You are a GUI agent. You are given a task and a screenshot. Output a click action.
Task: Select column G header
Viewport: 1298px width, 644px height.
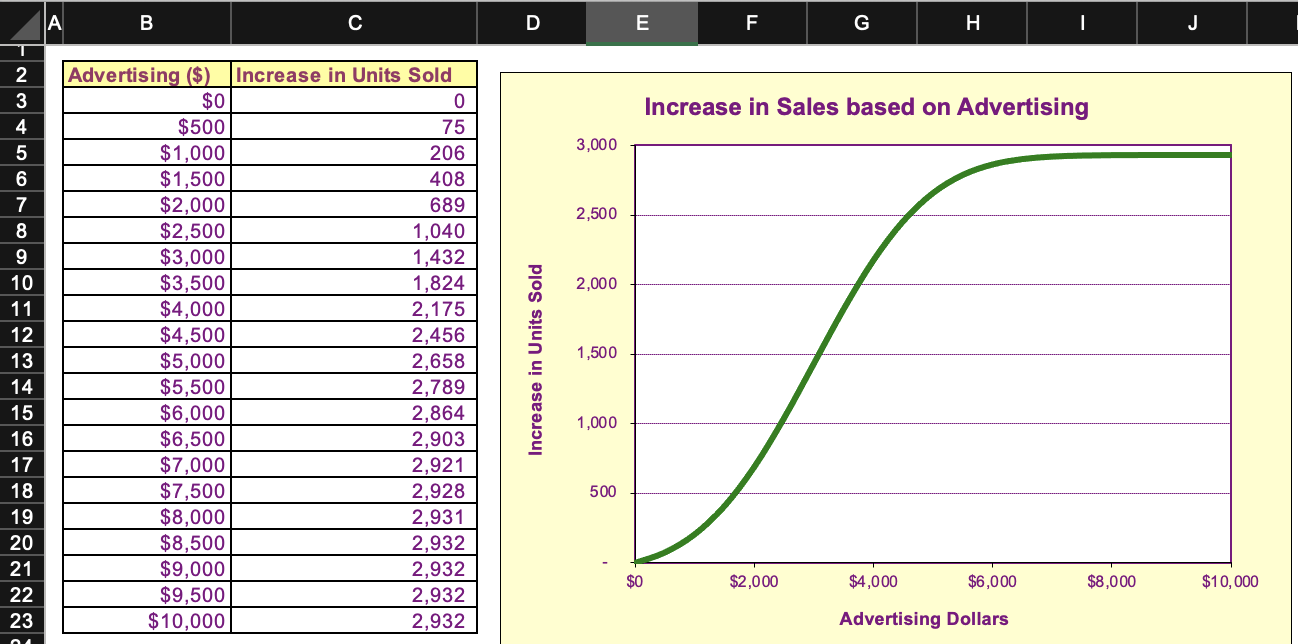(863, 23)
